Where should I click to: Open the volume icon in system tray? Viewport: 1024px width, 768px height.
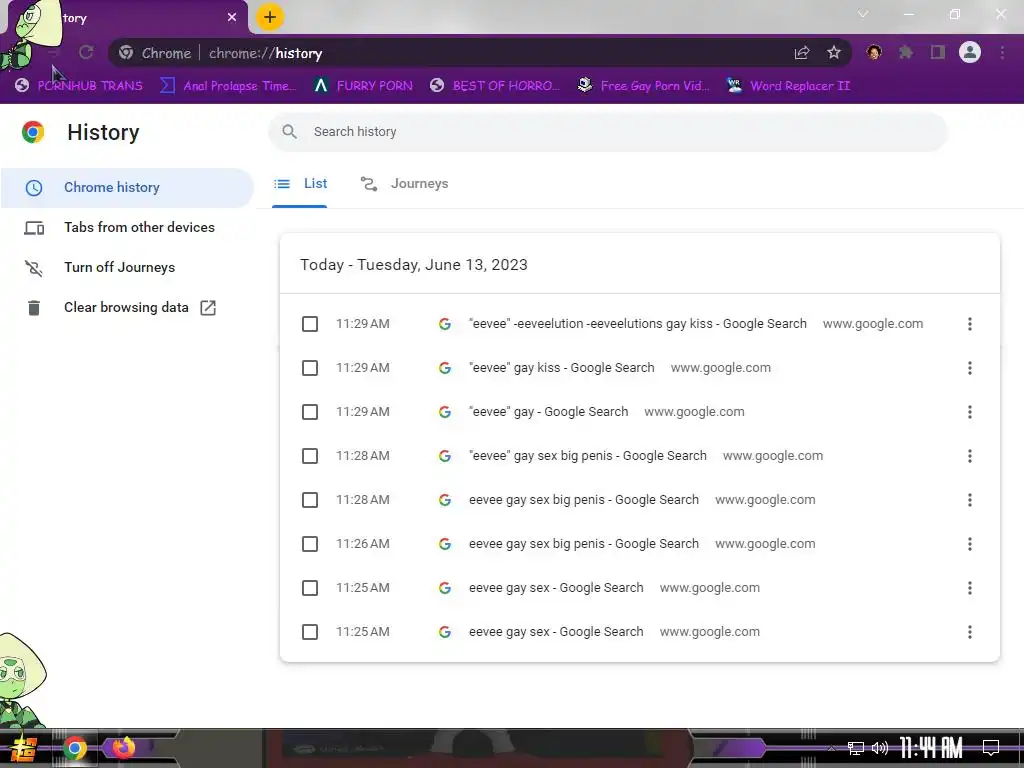pos(880,748)
